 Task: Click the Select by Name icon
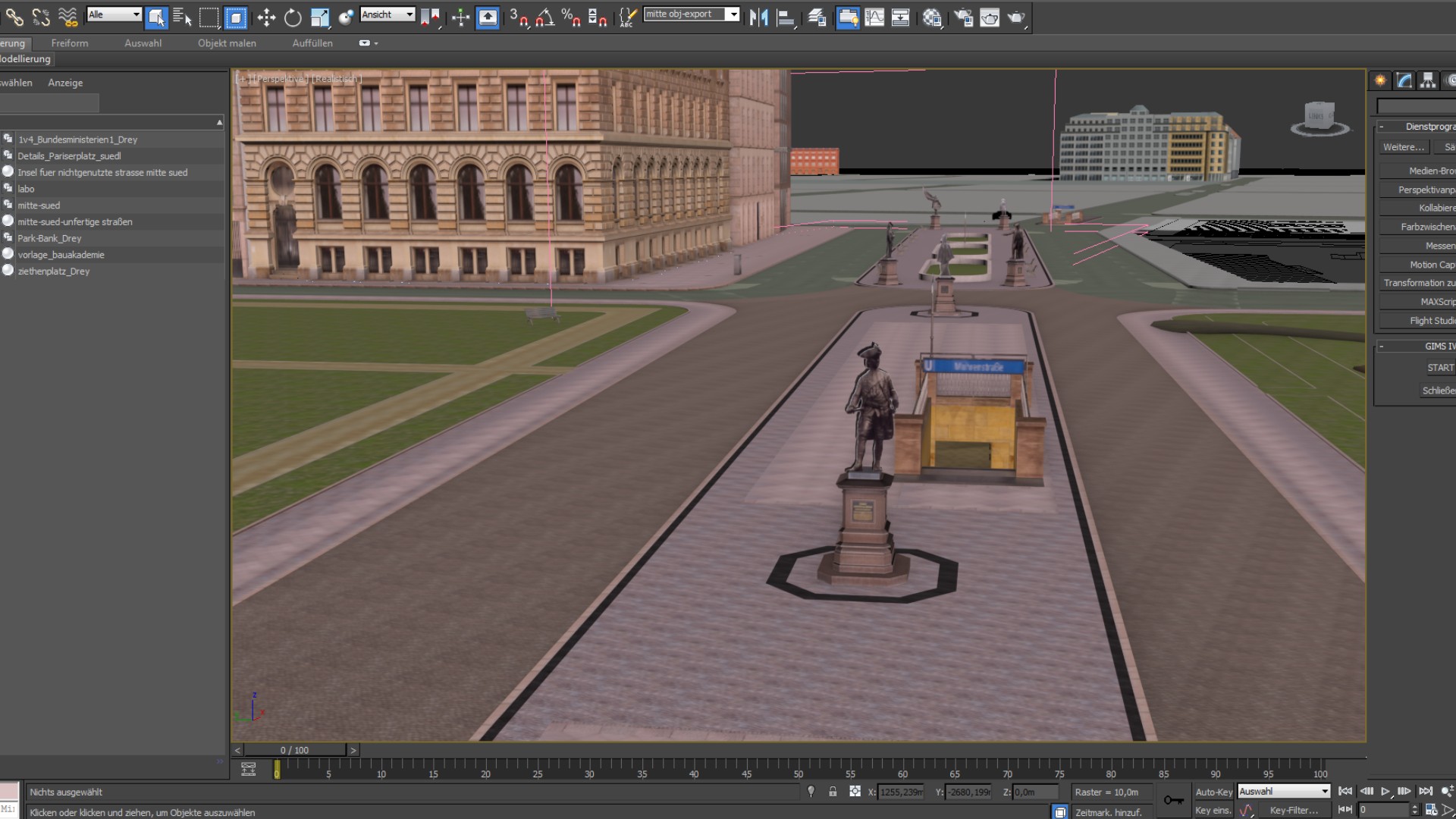182,17
